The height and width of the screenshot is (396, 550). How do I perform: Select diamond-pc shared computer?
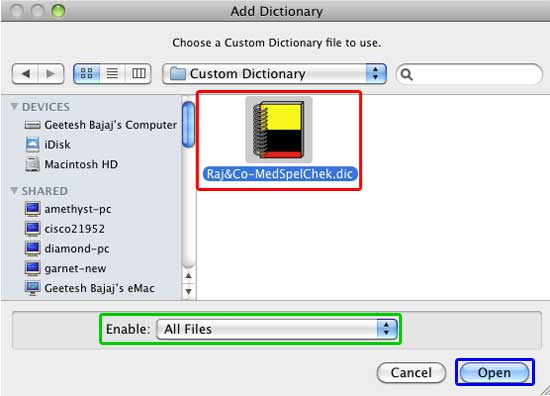point(67,248)
